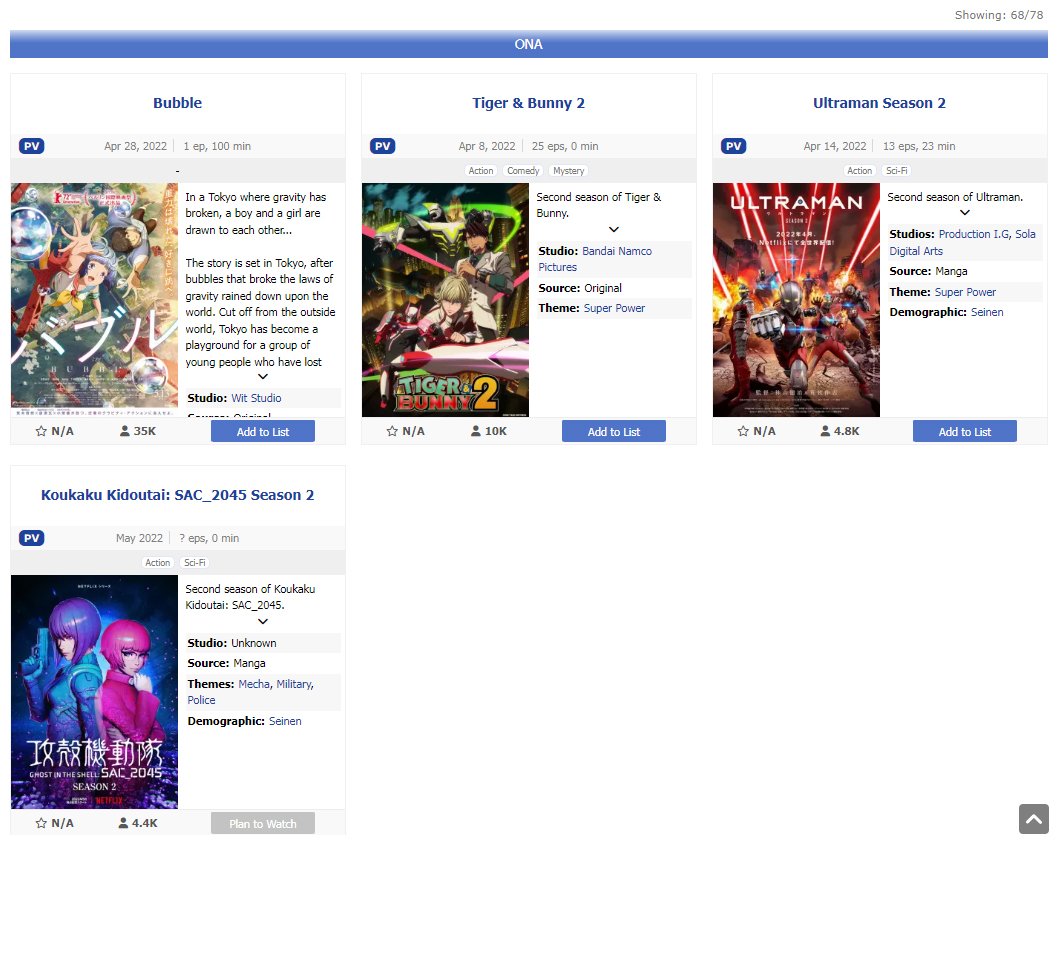This screenshot has width=1058, height=978.
Task: Click the 'Showing: 68/78' counter text
Action: tap(999, 15)
